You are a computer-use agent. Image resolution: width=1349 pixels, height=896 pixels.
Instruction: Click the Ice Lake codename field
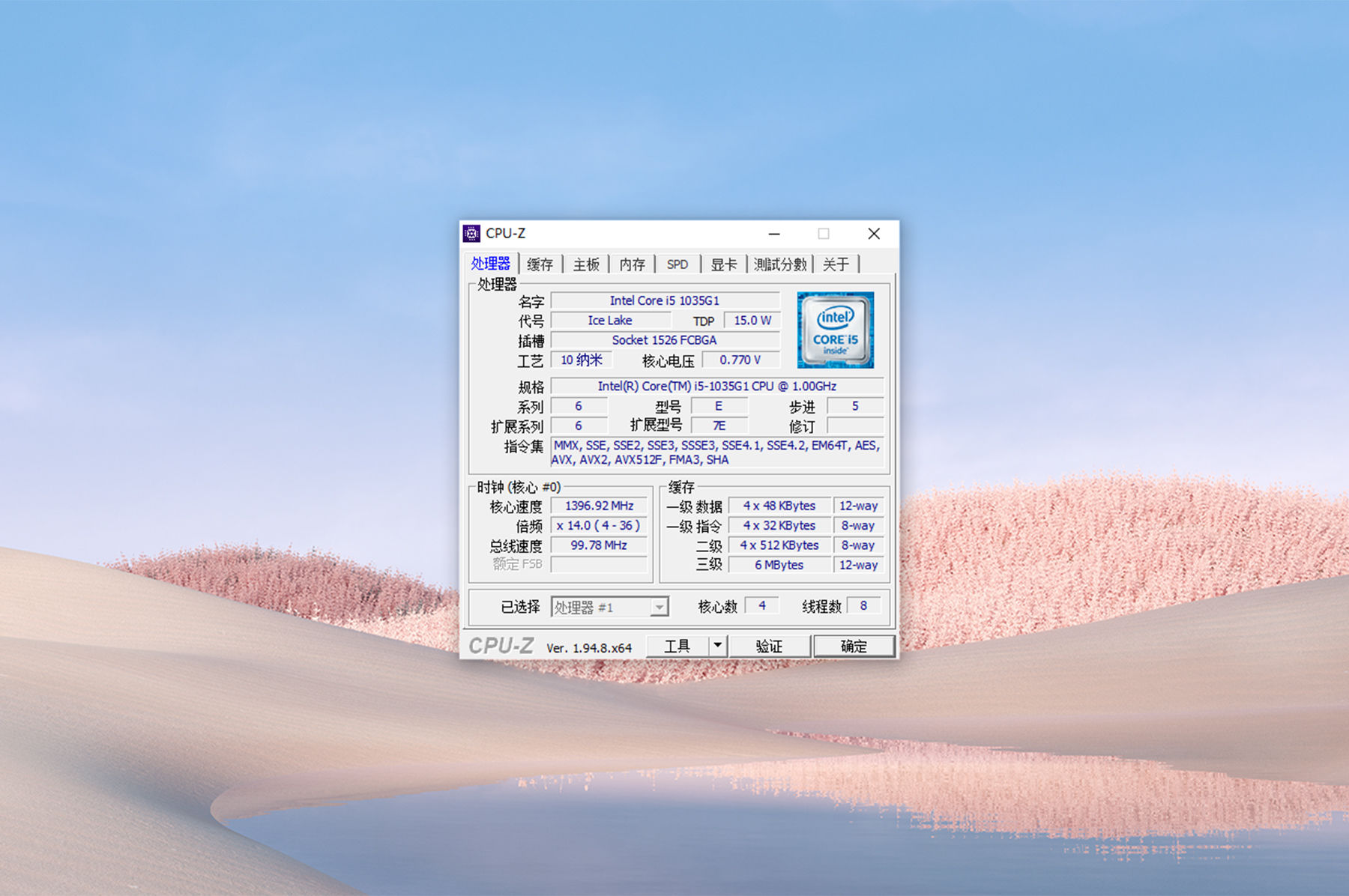coord(610,320)
